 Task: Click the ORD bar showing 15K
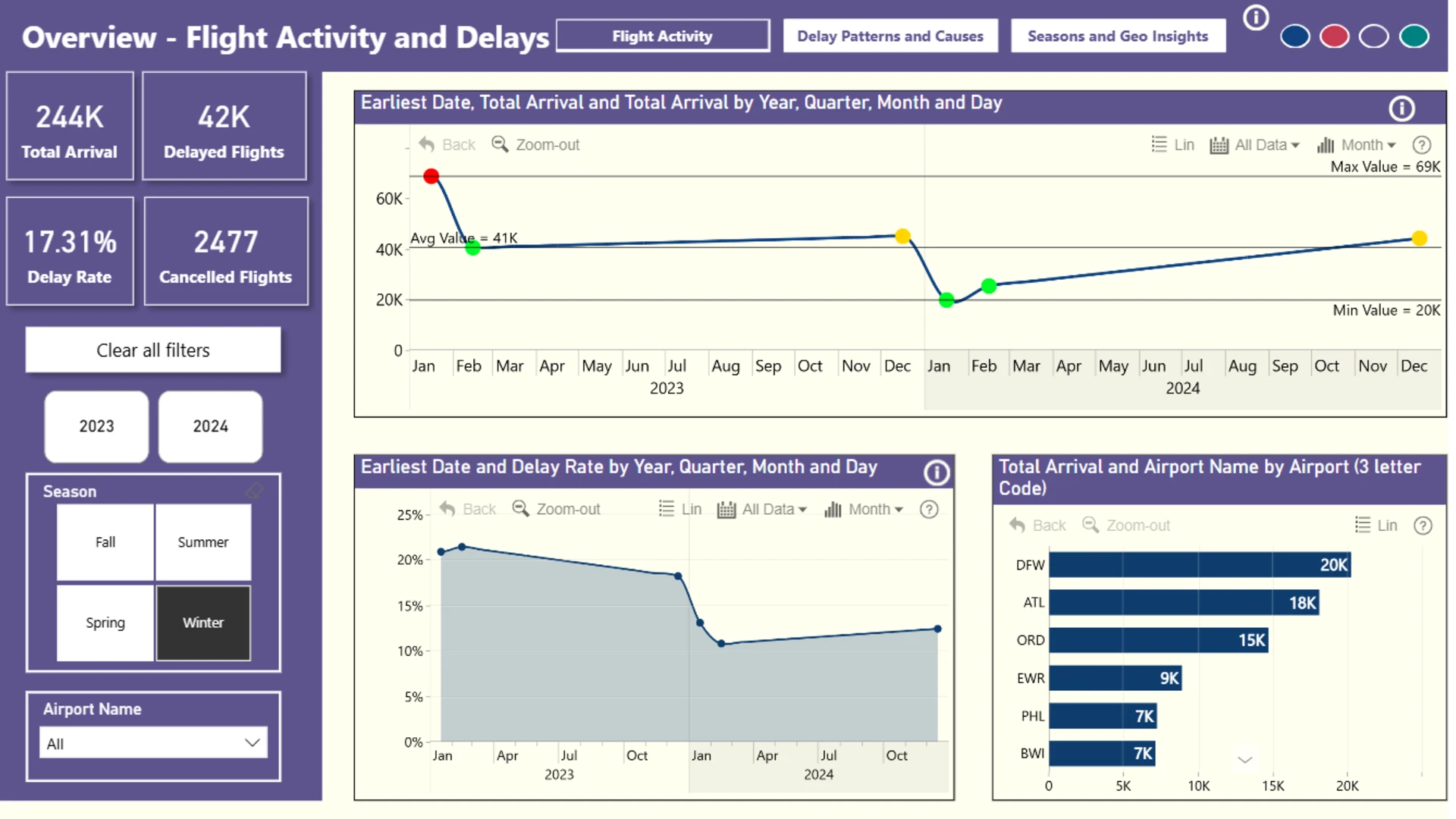pyautogui.click(x=1159, y=640)
